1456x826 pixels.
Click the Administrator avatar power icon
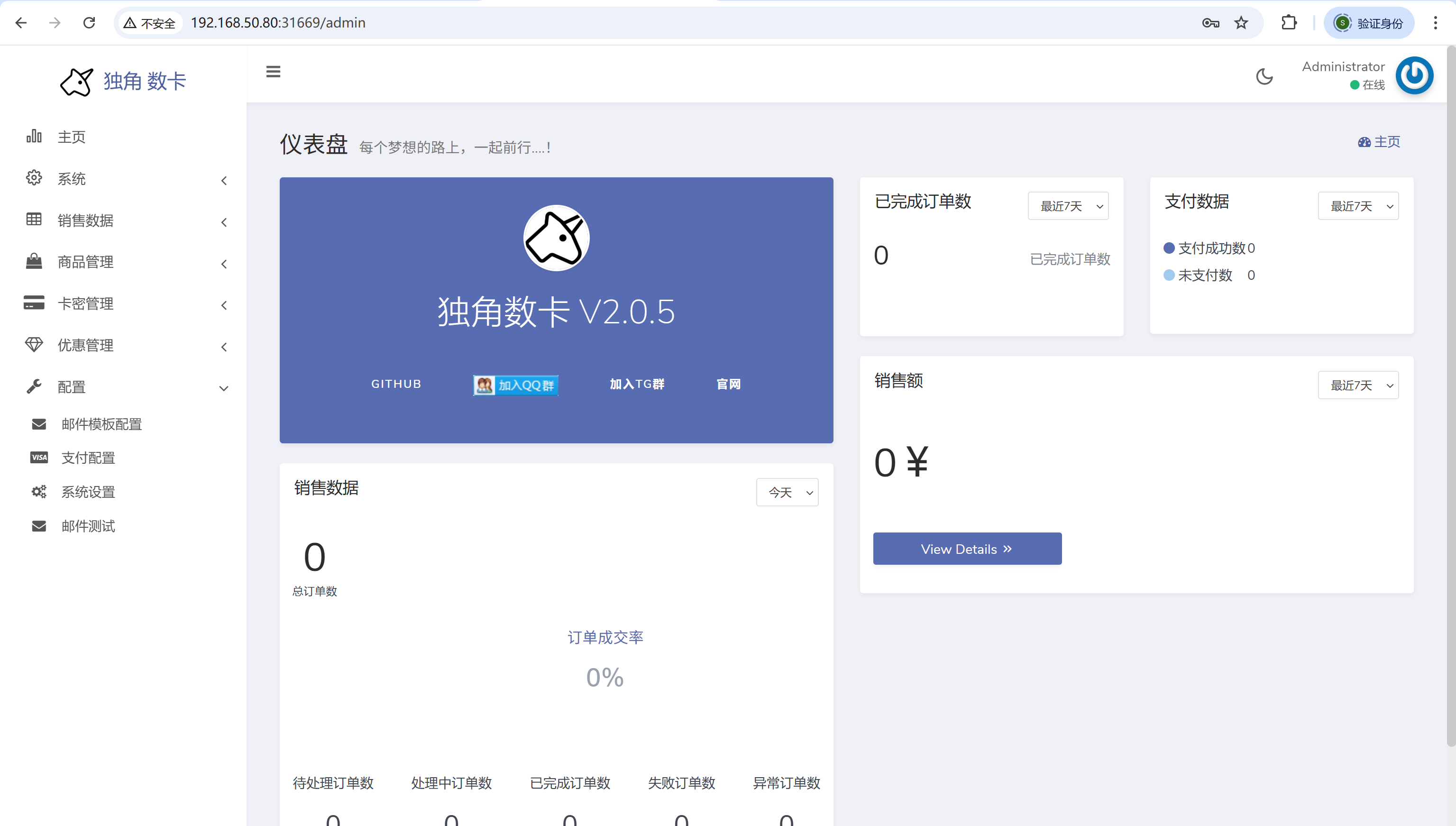(x=1414, y=75)
